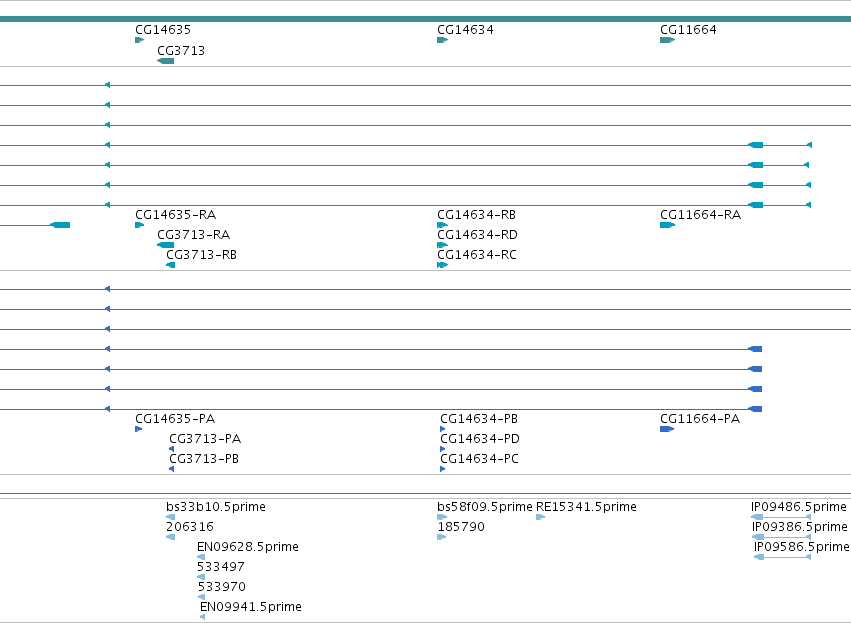The width and height of the screenshot is (851, 623).
Task: Select the CG3713-PB protein glyph
Action: tap(172, 469)
